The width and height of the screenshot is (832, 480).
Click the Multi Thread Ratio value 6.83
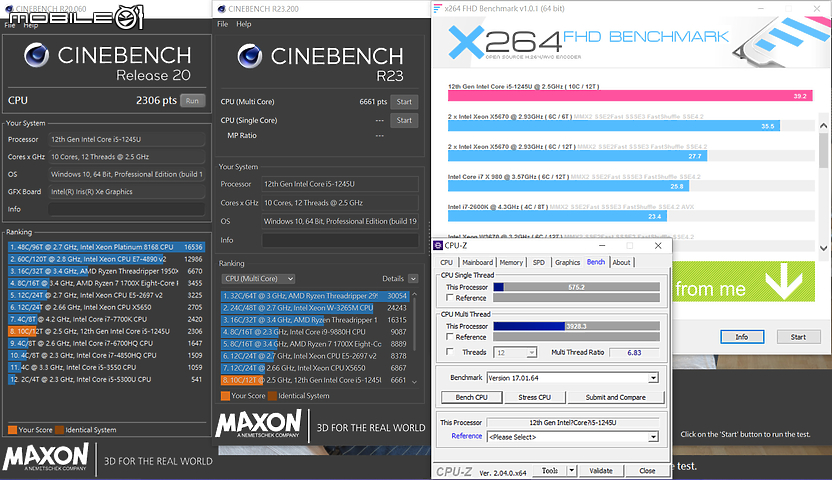tap(634, 352)
